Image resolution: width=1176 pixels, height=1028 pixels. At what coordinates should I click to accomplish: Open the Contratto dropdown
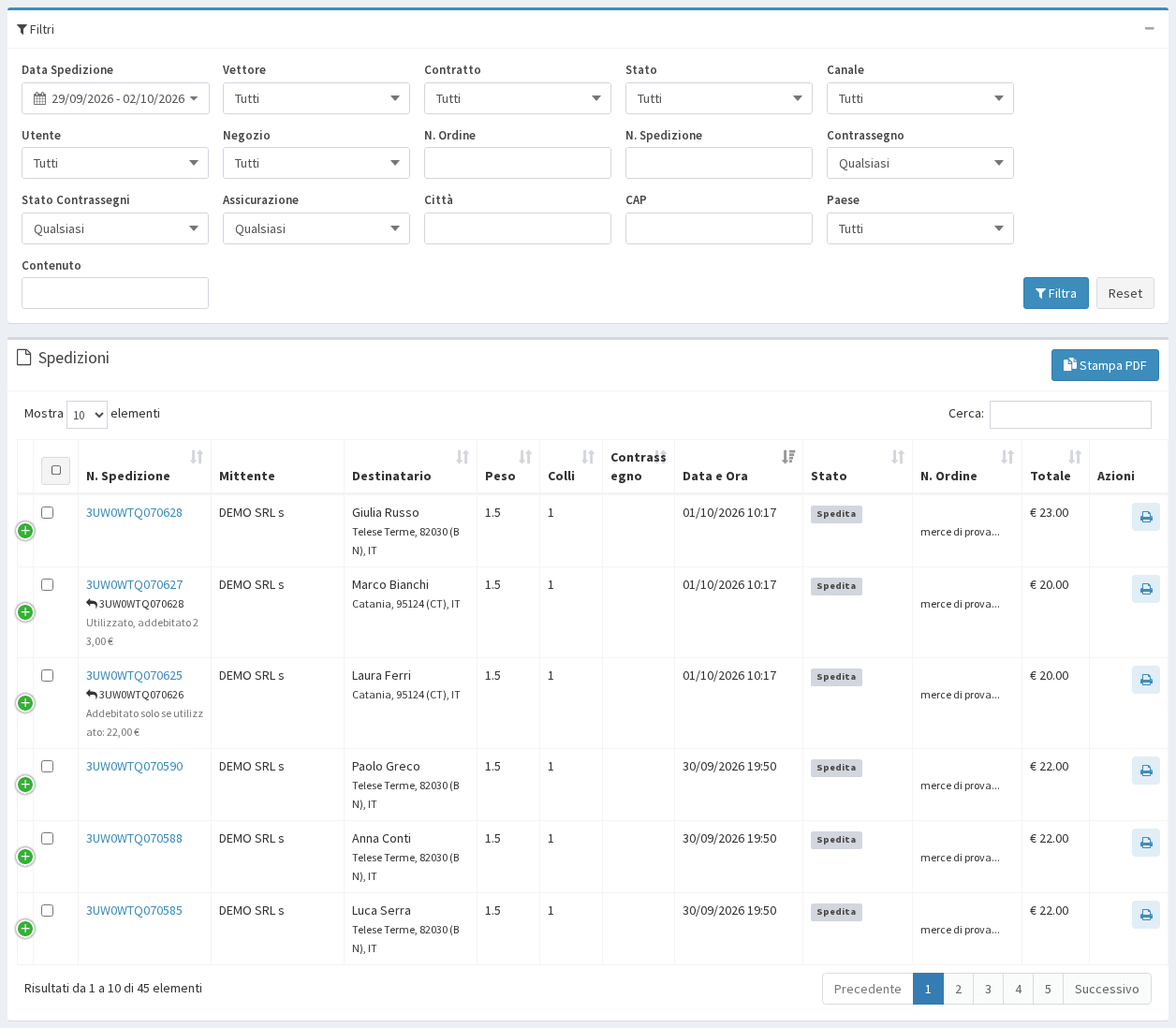pyautogui.click(x=518, y=98)
